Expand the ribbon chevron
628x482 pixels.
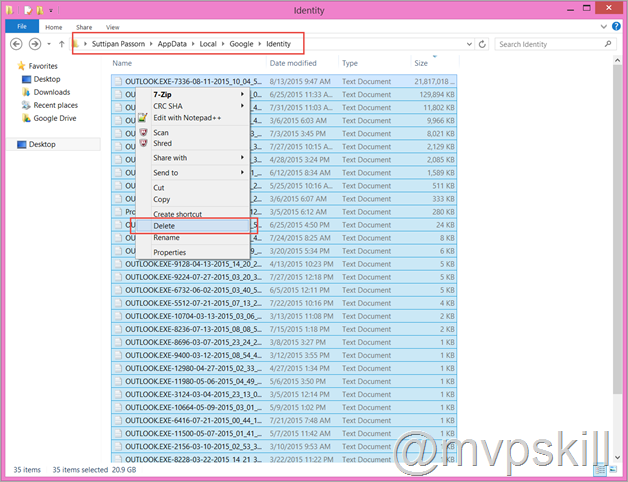pos(604,27)
